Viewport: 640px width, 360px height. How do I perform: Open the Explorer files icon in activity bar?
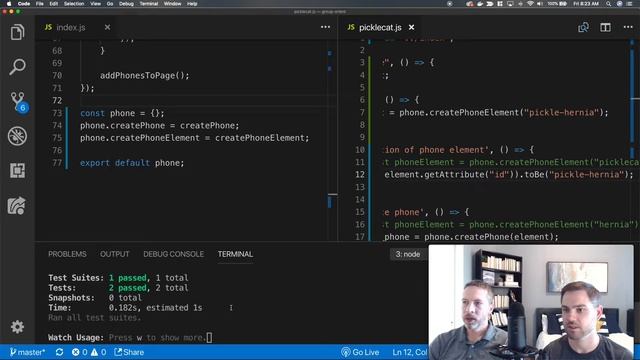(x=17, y=33)
